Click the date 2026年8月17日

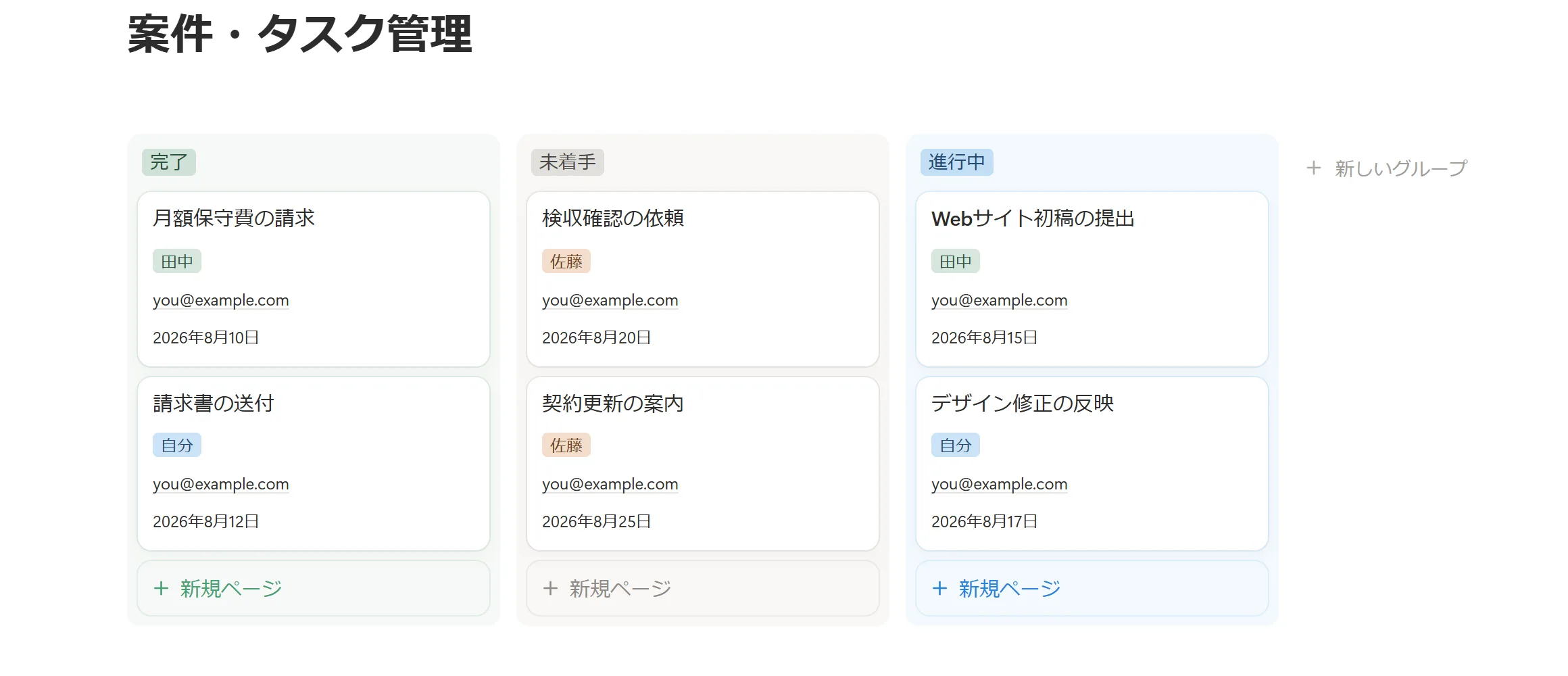click(x=985, y=521)
